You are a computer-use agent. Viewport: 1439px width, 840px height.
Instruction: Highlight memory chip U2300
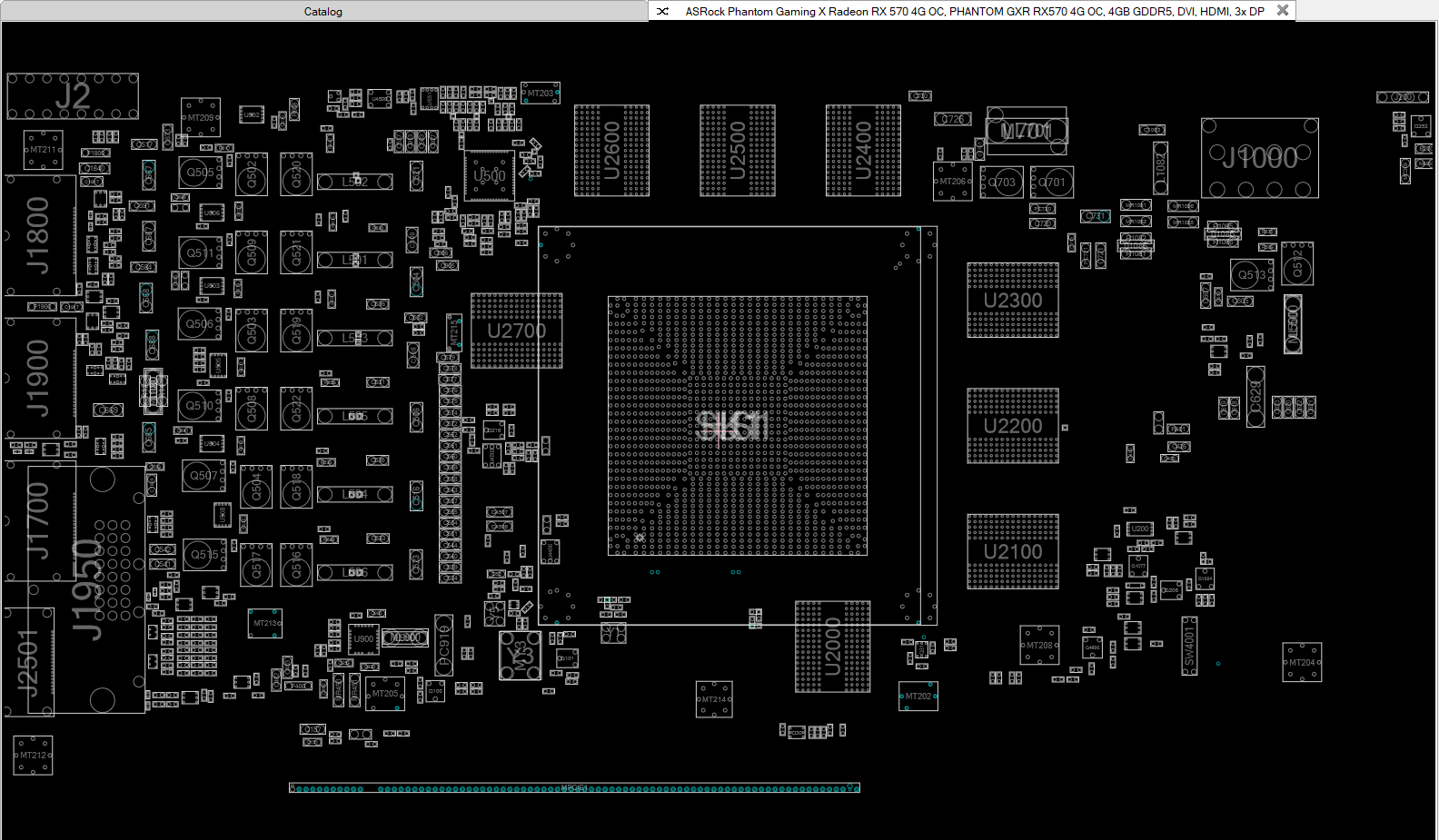click(x=1013, y=301)
